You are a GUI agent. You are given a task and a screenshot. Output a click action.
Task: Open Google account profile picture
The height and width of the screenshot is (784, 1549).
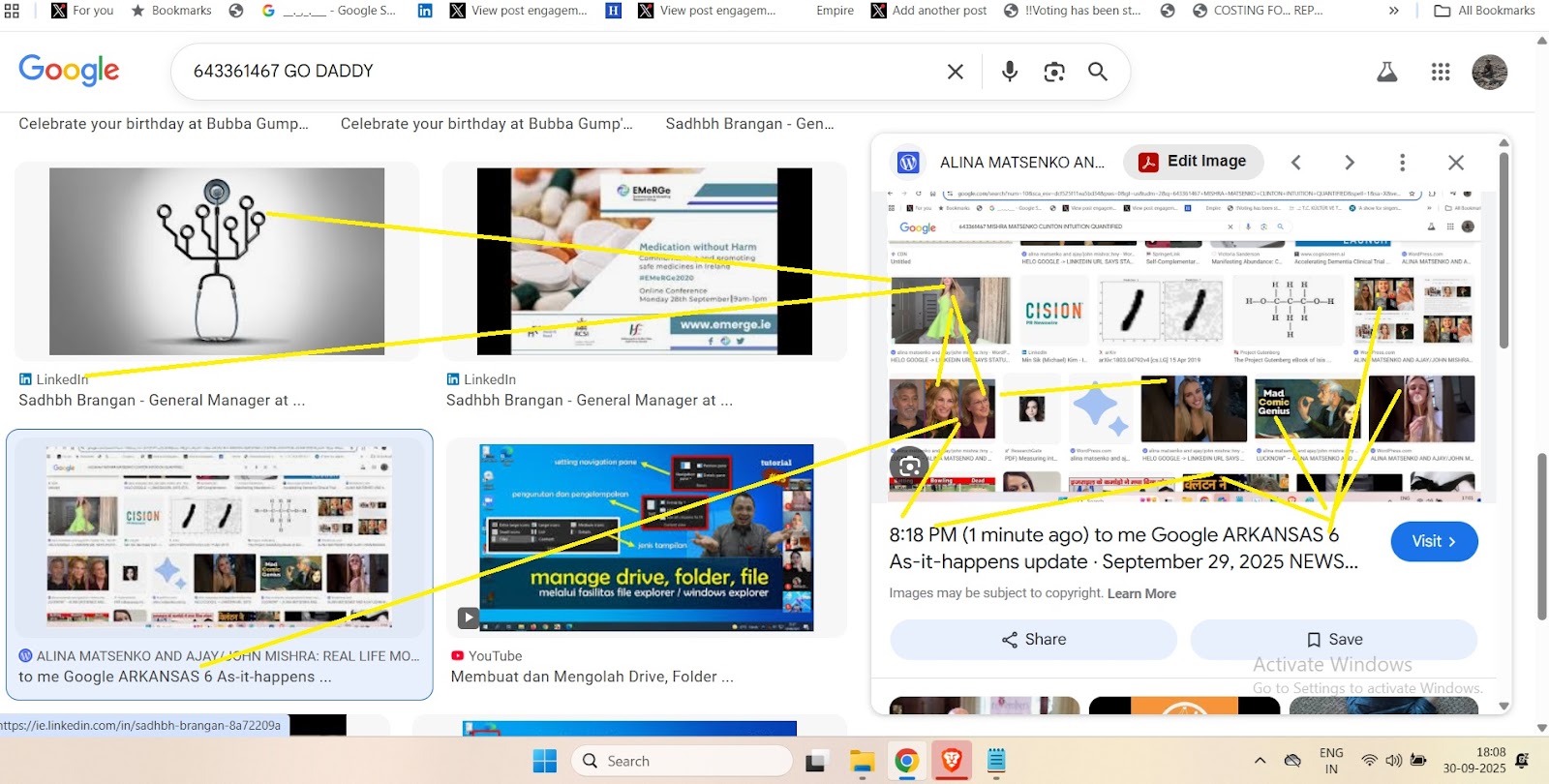coord(1489,72)
